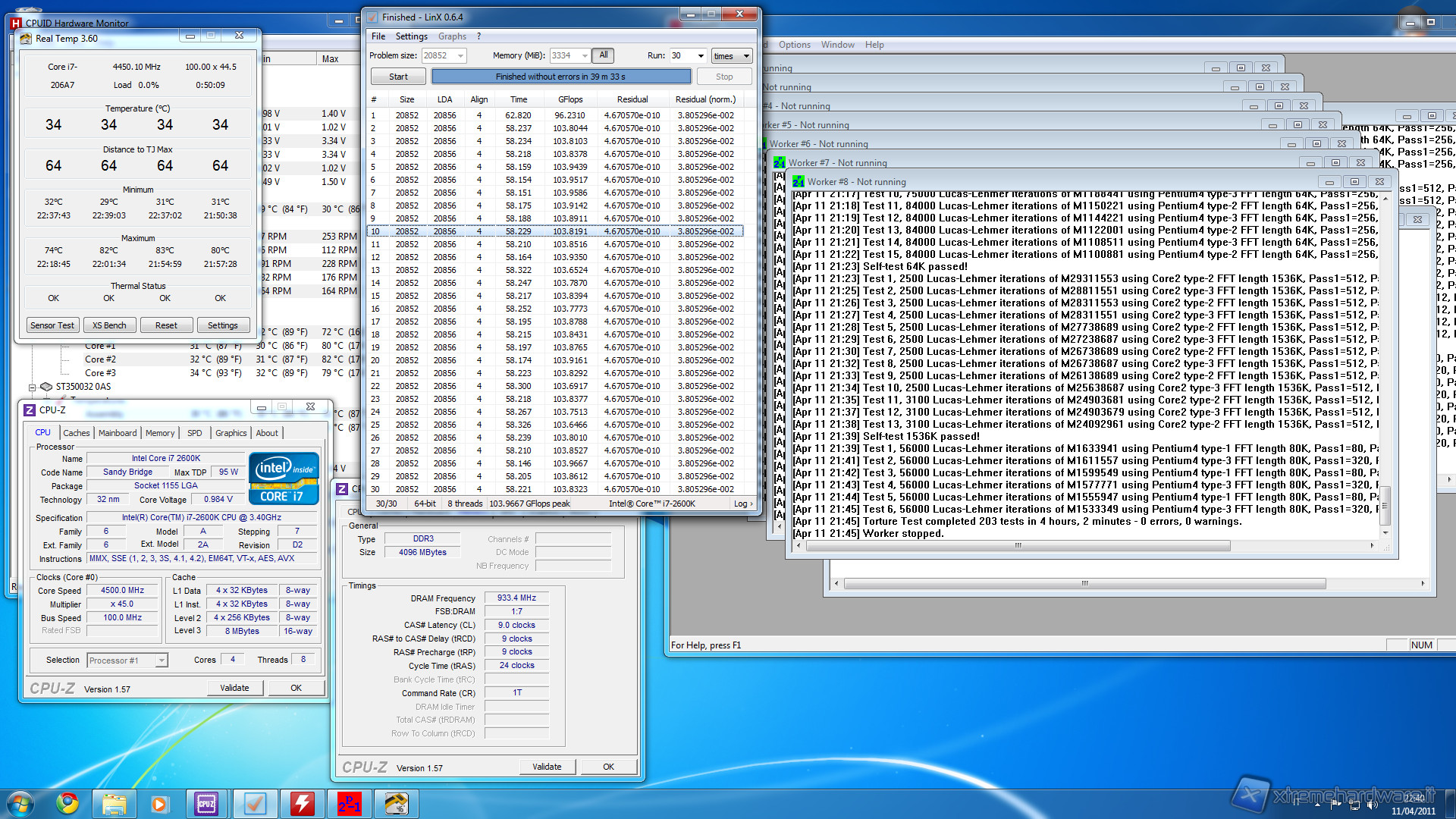The height and width of the screenshot is (819, 1456).
Task: Expand the Log panel in LinX
Action: coord(742,504)
